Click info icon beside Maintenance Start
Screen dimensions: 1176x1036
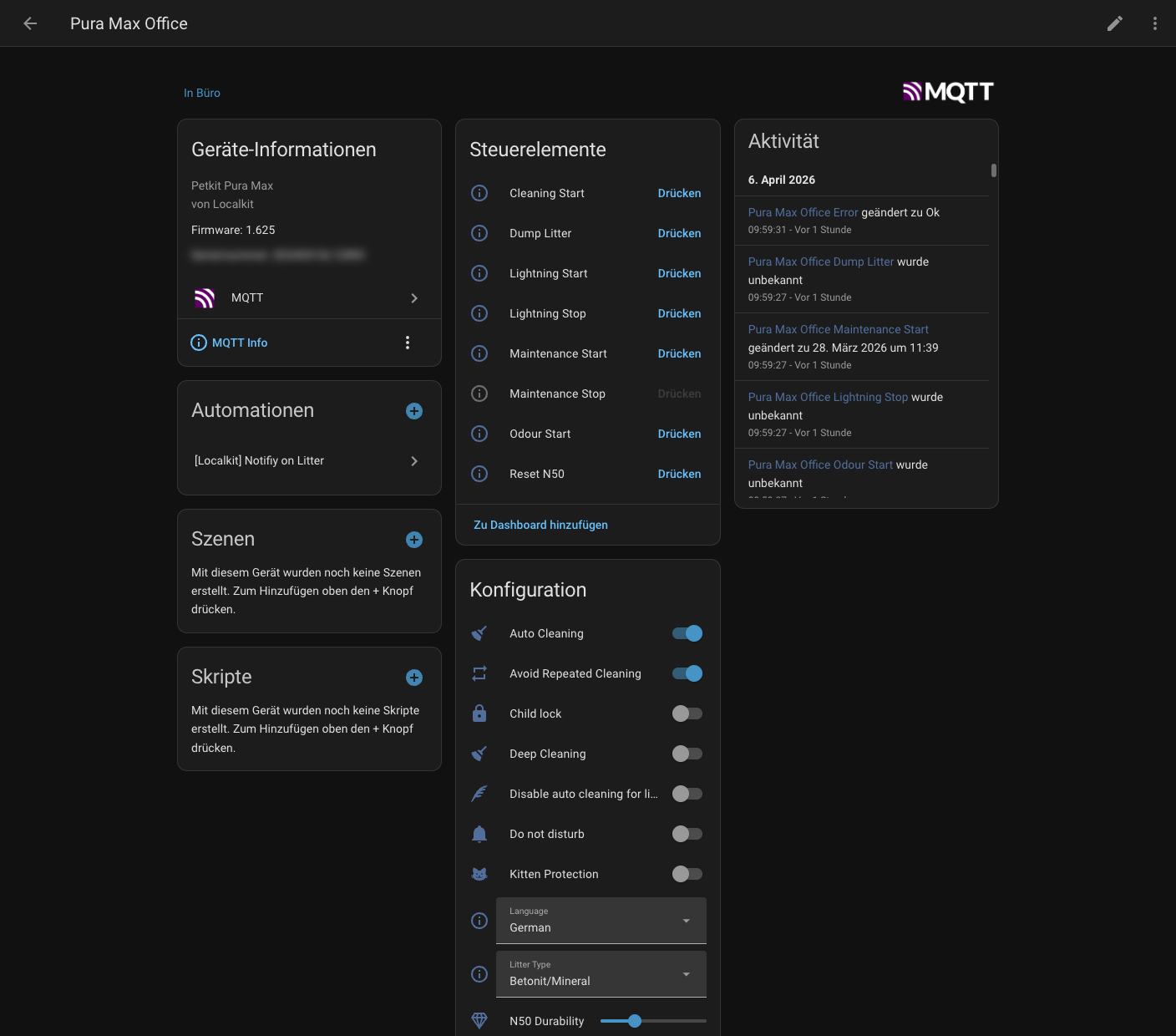(x=479, y=353)
